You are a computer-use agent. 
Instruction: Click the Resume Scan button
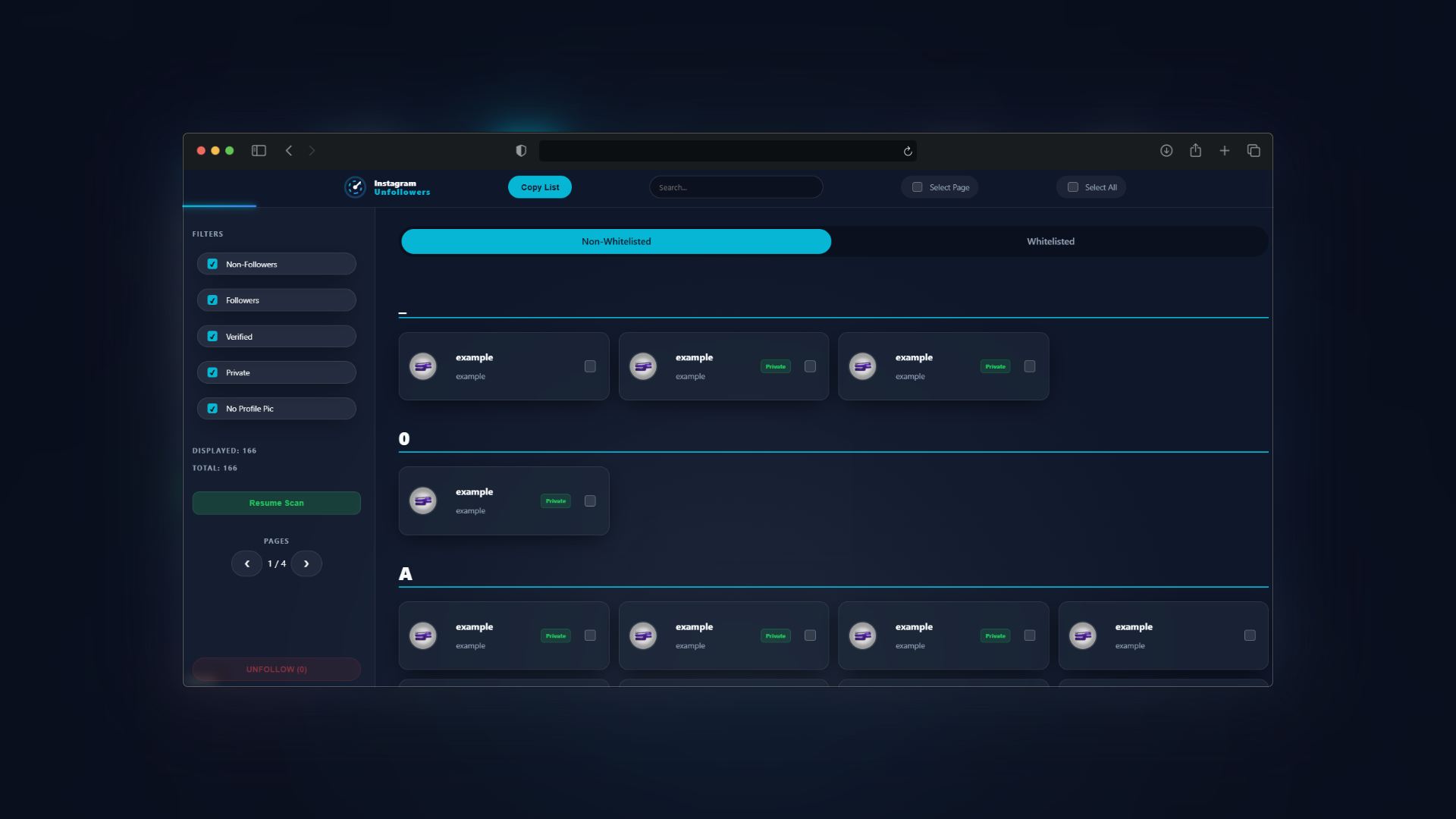[276, 504]
